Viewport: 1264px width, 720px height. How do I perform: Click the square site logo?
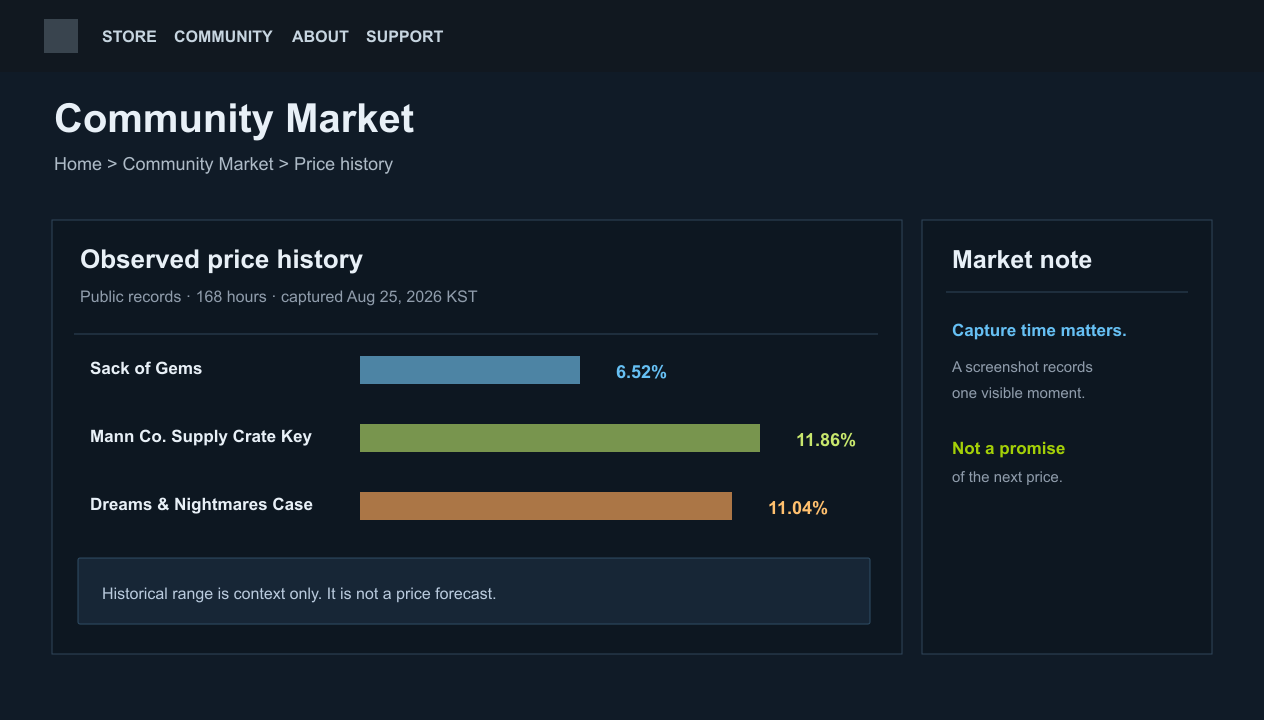(x=61, y=36)
